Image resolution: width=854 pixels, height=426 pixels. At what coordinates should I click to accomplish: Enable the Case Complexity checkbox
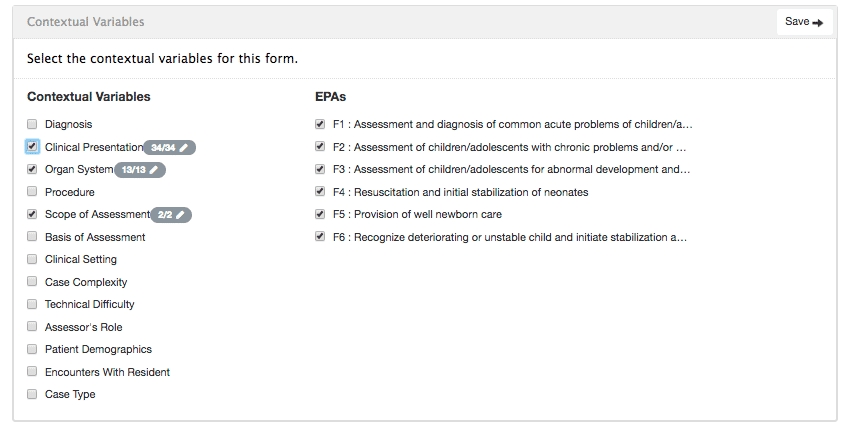(33, 282)
